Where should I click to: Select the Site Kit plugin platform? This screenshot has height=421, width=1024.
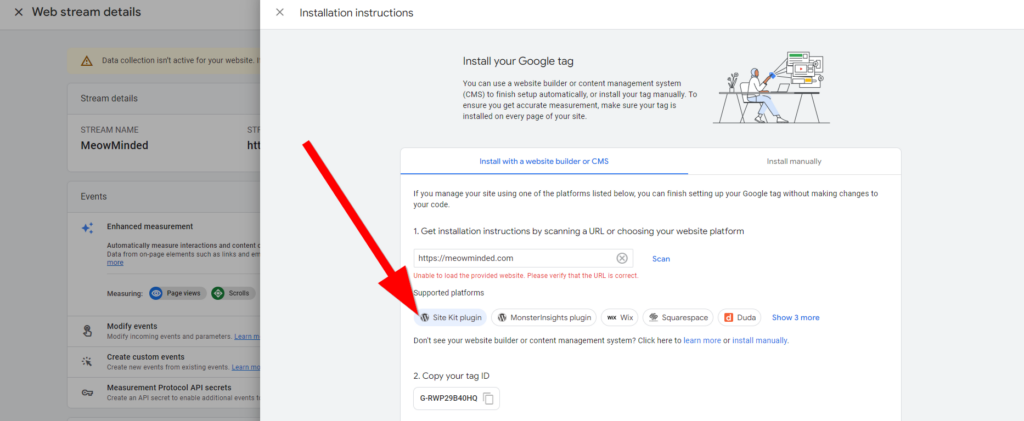point(451,317)
